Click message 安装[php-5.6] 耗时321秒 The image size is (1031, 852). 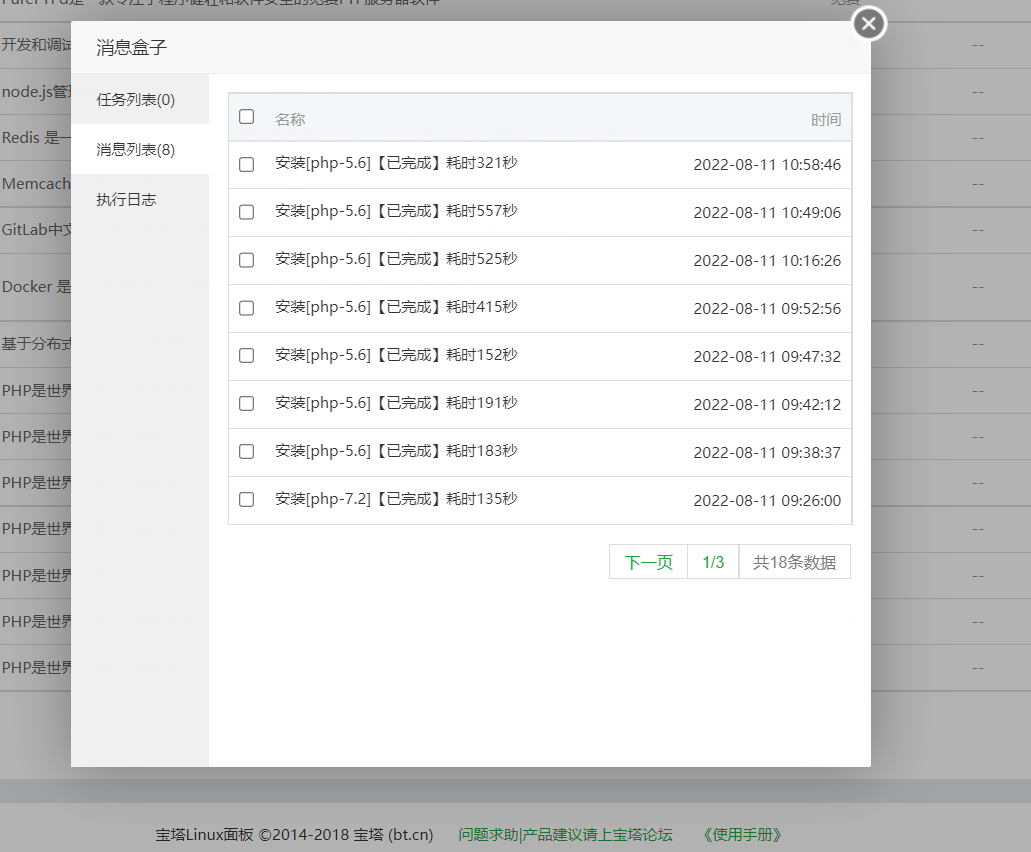point(396,163)
